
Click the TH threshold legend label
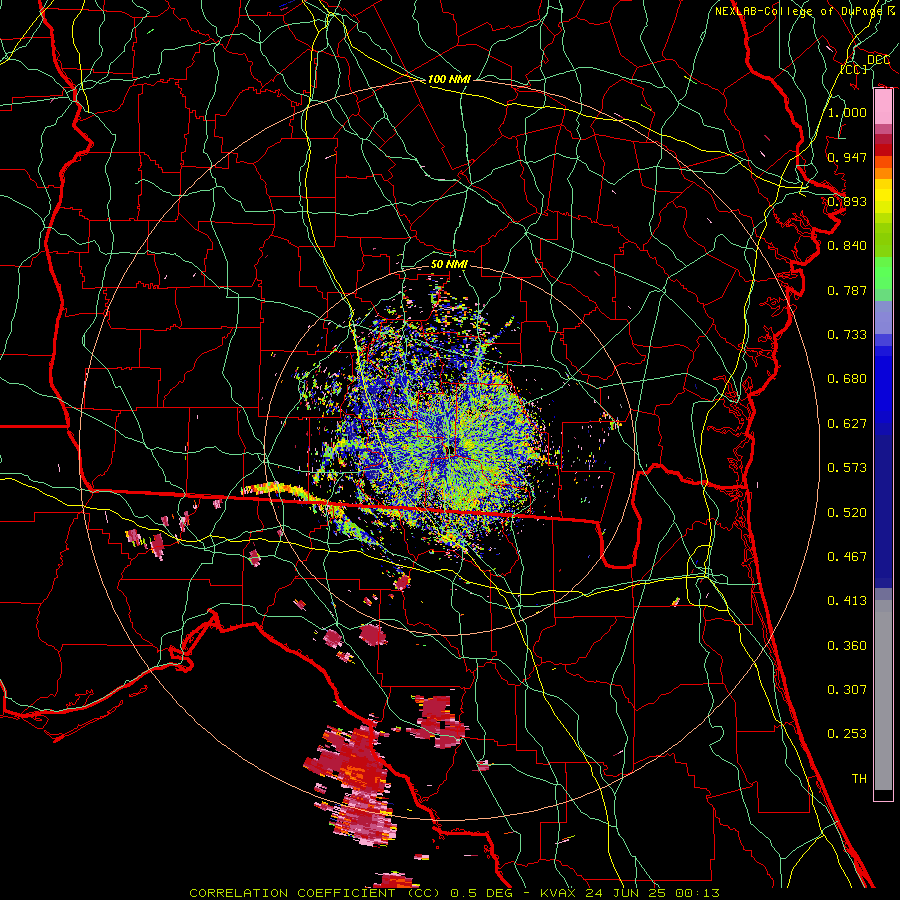pos(859,779)
